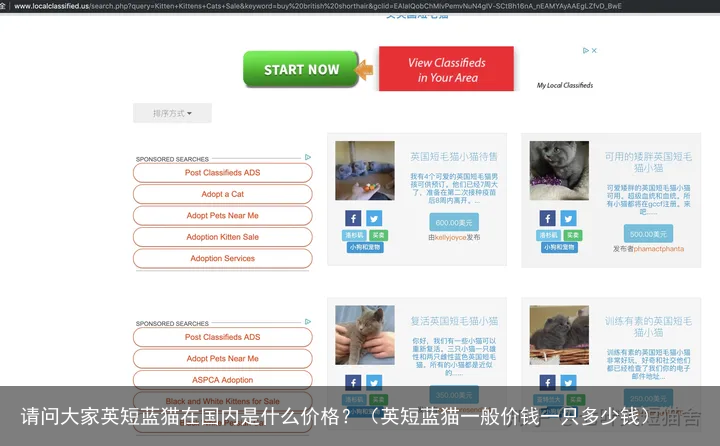
Task: Open AdChoices triangle icon on banner ad
Action: click(586, 51)
